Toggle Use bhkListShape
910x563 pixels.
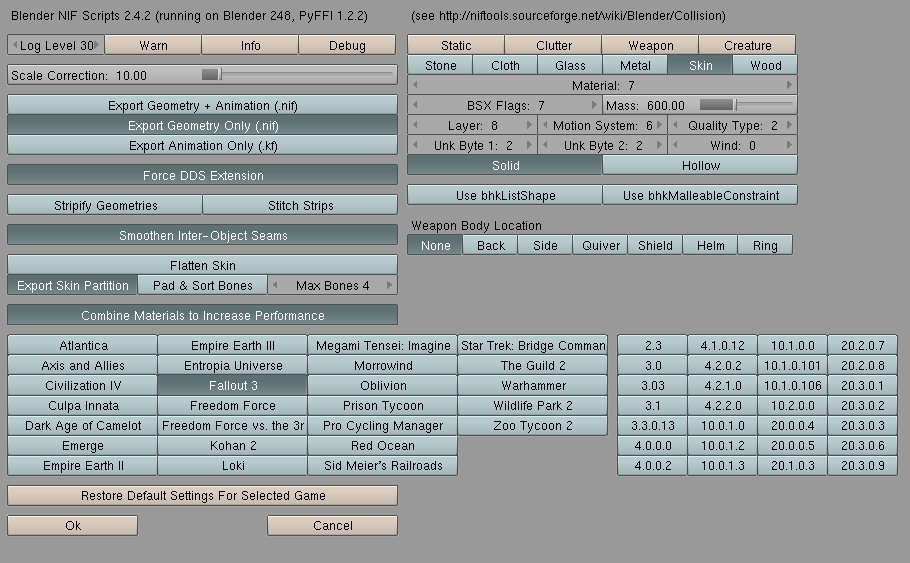(x=505, y=195)
